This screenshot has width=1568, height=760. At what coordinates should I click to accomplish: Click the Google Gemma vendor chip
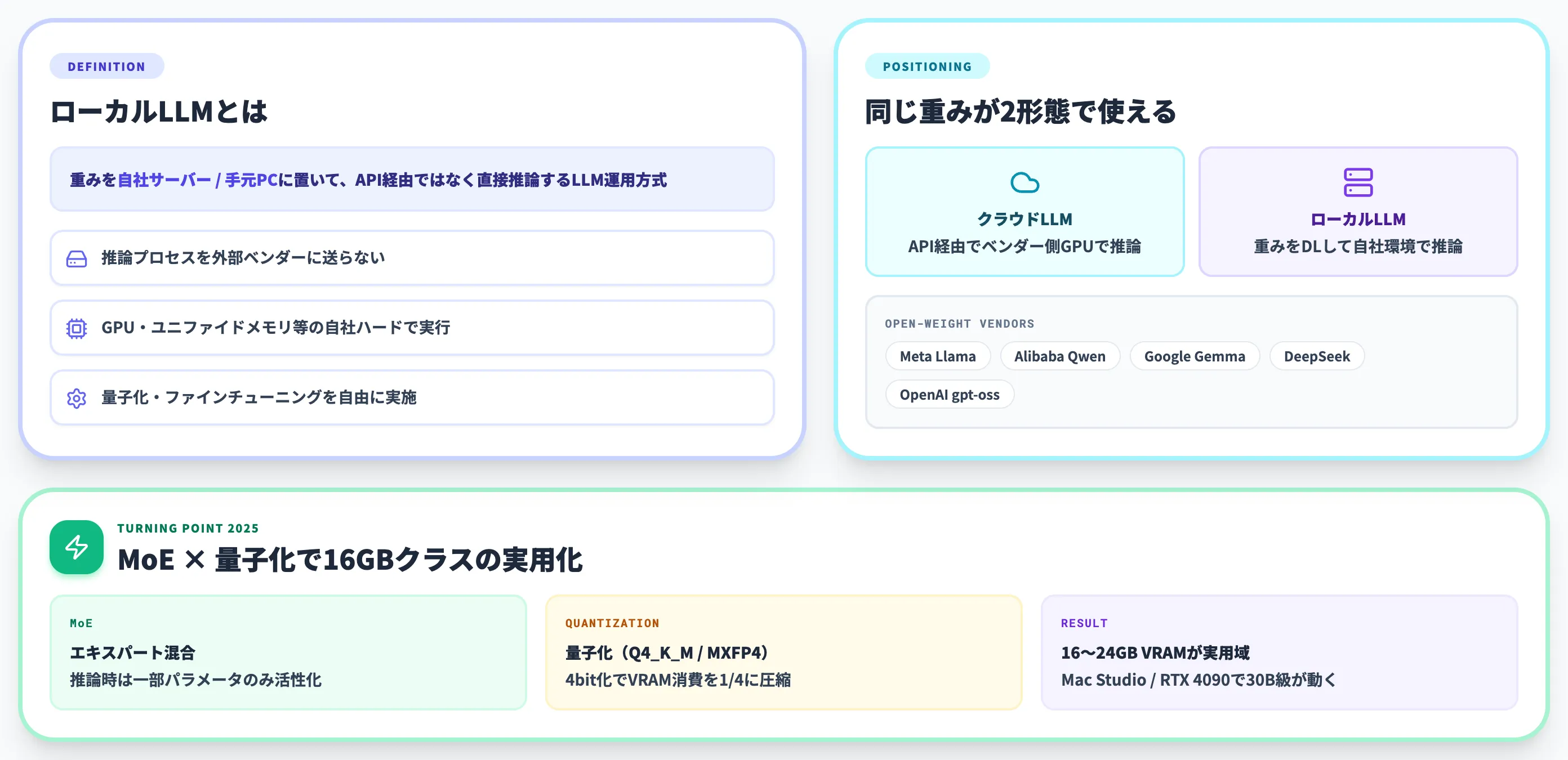click(1194, 356)
